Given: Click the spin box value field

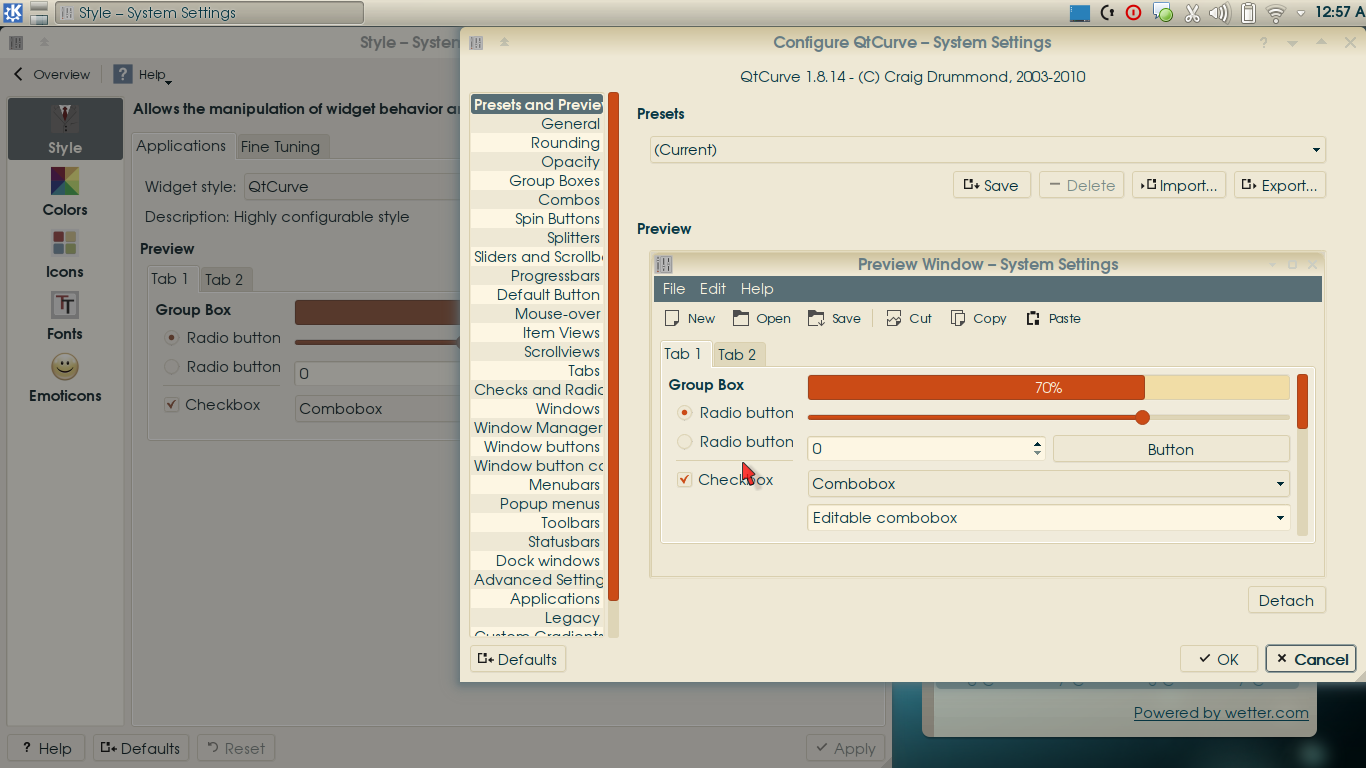Looking at the screenshot, I should (x=918, y=449).
